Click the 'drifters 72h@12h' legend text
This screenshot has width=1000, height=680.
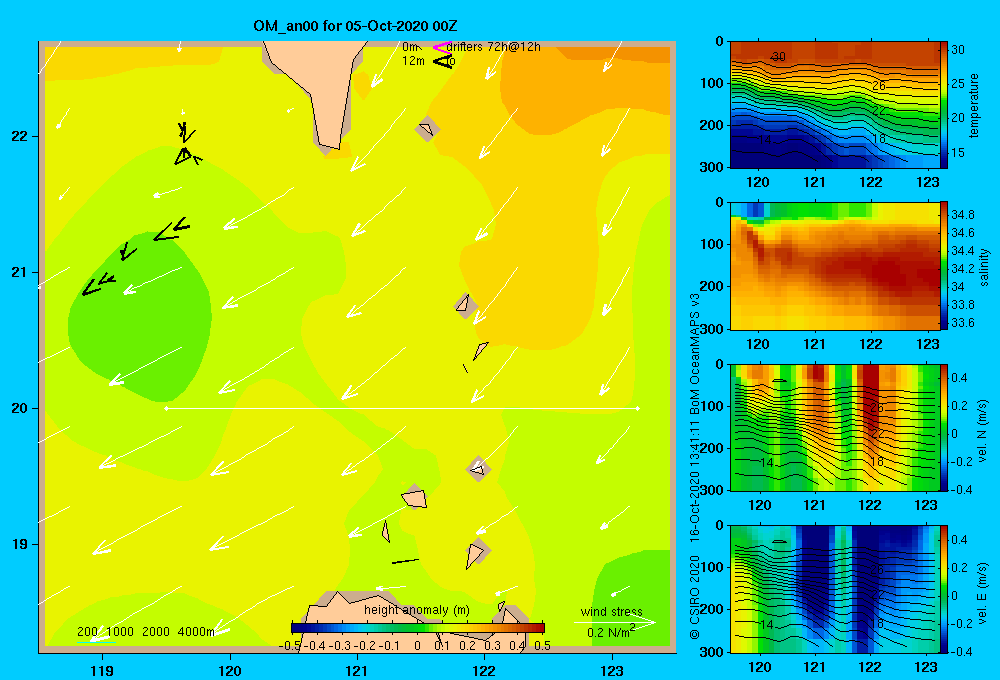[494, 47]
